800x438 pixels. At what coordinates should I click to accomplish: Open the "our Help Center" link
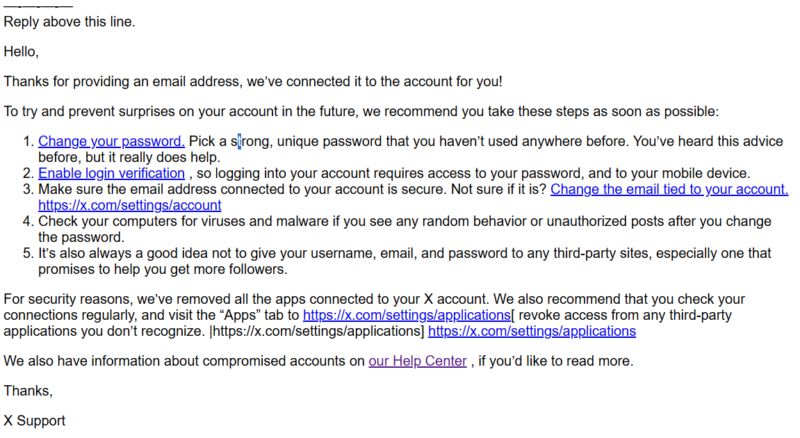pyautogui.click(x=417, y=361)
